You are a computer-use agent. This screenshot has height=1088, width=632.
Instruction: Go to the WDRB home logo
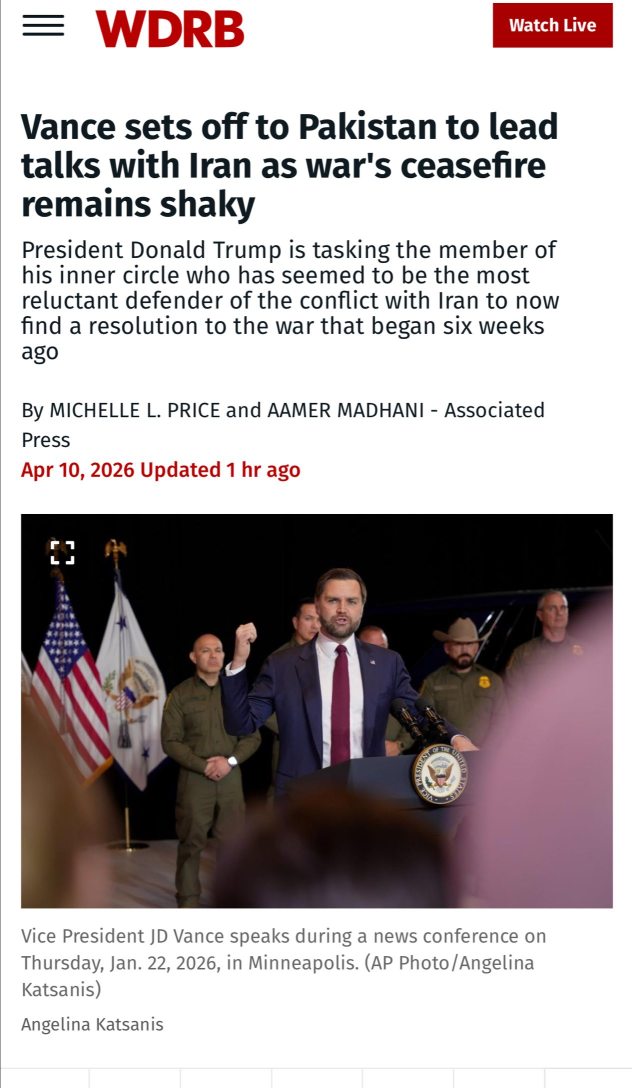170,28
